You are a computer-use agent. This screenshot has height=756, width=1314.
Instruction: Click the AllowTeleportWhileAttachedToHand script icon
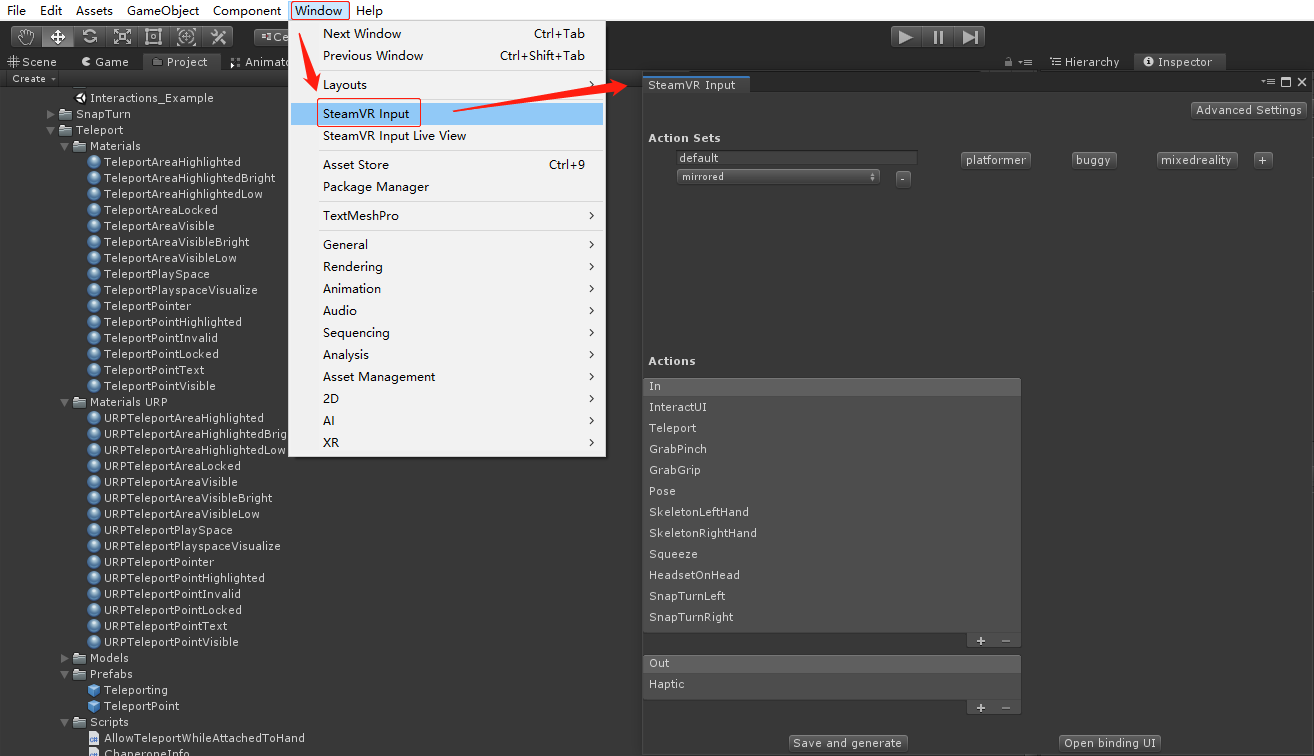[x=95, y=738]
